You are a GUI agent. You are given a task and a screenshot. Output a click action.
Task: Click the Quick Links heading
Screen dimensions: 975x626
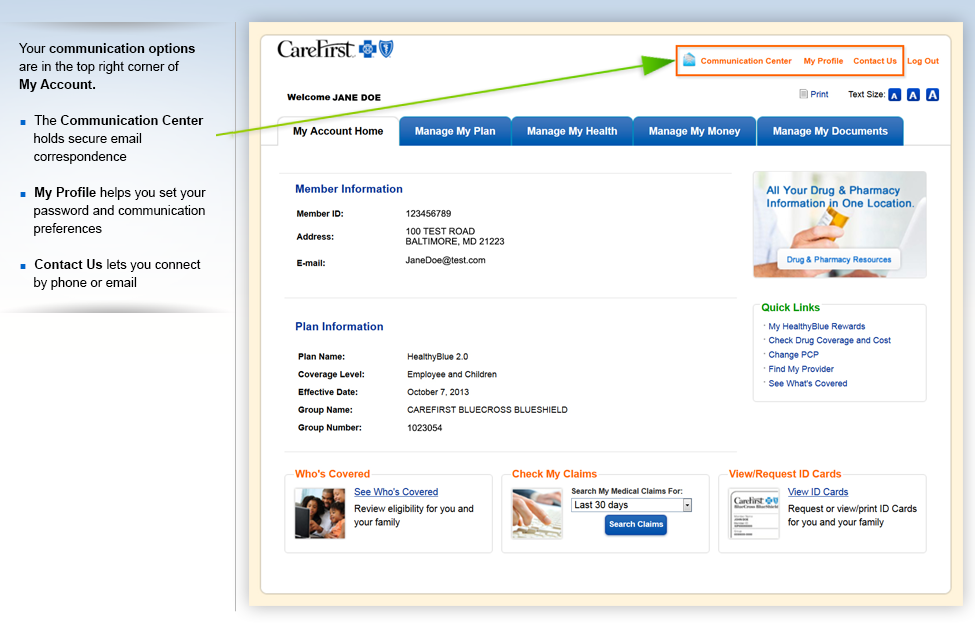click(x=791, y=307)
